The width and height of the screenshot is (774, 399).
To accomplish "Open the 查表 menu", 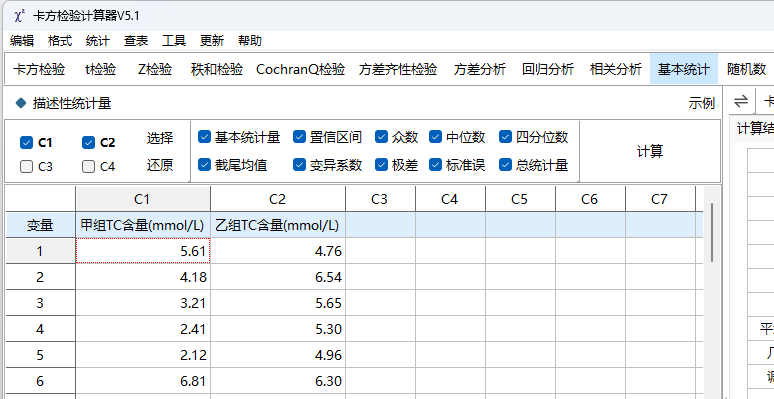I will coord(136,41).
